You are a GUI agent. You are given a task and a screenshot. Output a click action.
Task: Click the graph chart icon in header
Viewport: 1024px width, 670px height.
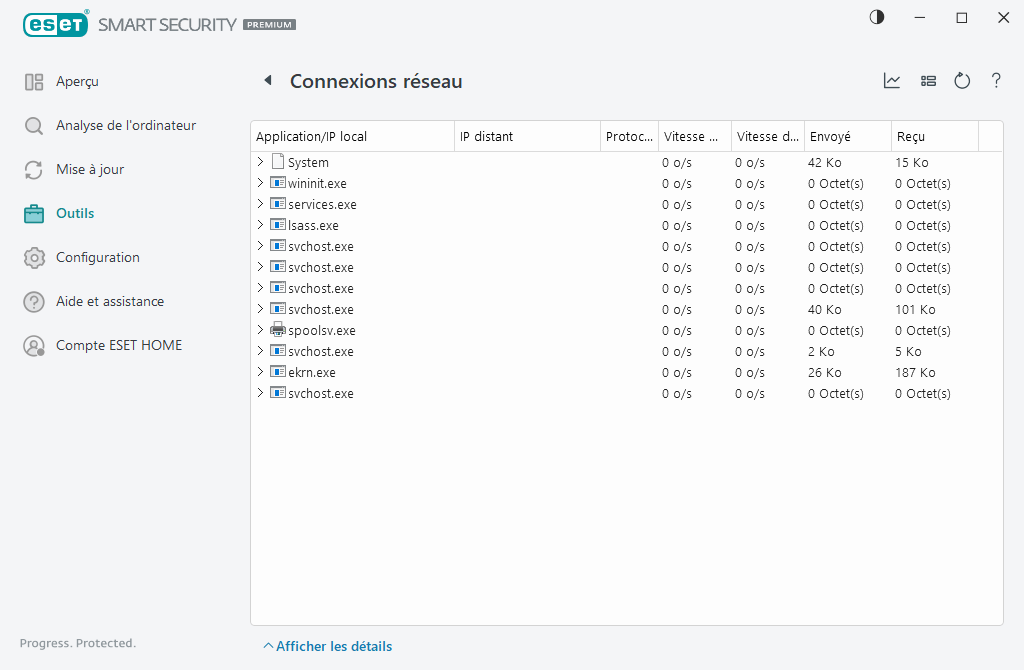pos(892,81)
